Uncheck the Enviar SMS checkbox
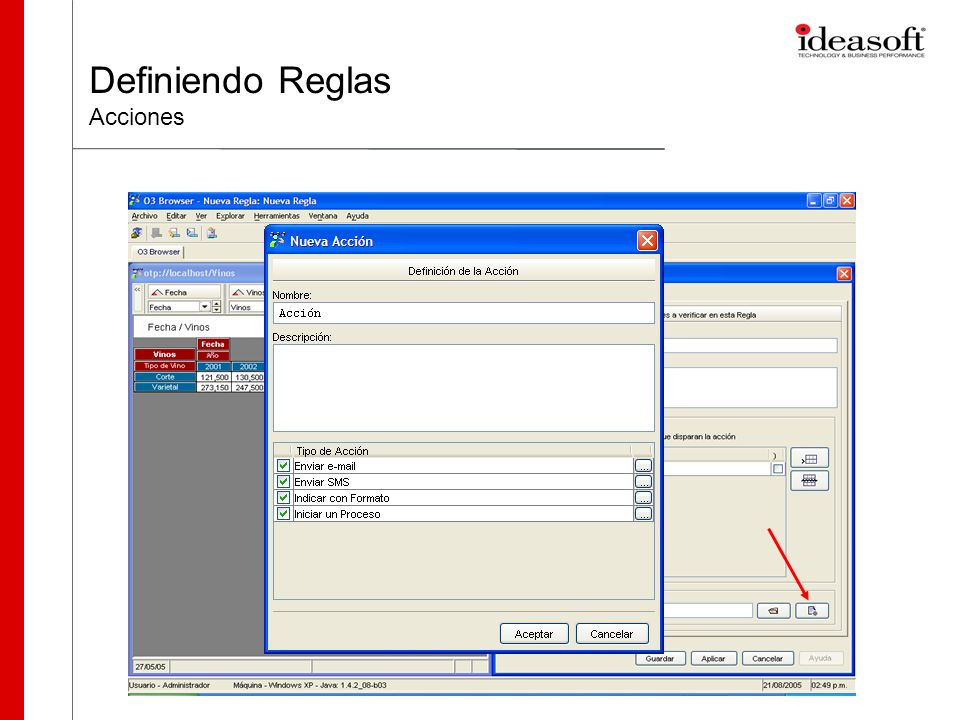This screenshot has height=720, width=960. pyautogui.click(x=283, y=482)
